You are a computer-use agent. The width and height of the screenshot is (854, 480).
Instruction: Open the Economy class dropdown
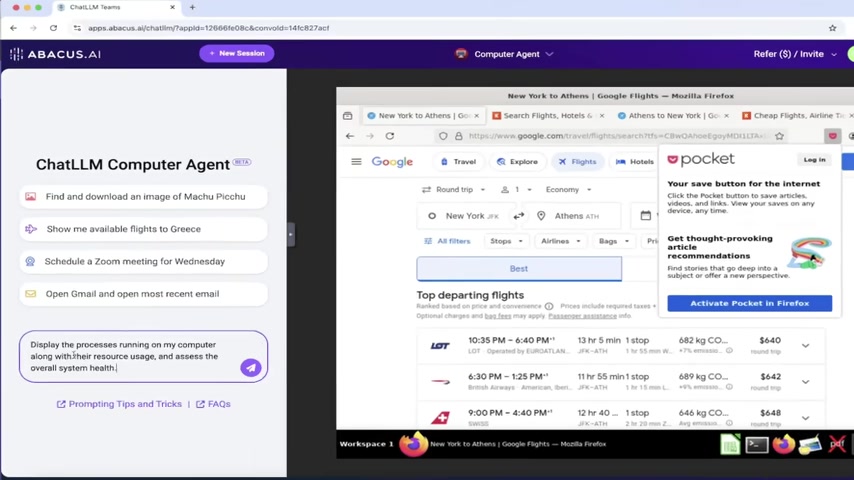(x=569, y=190)
